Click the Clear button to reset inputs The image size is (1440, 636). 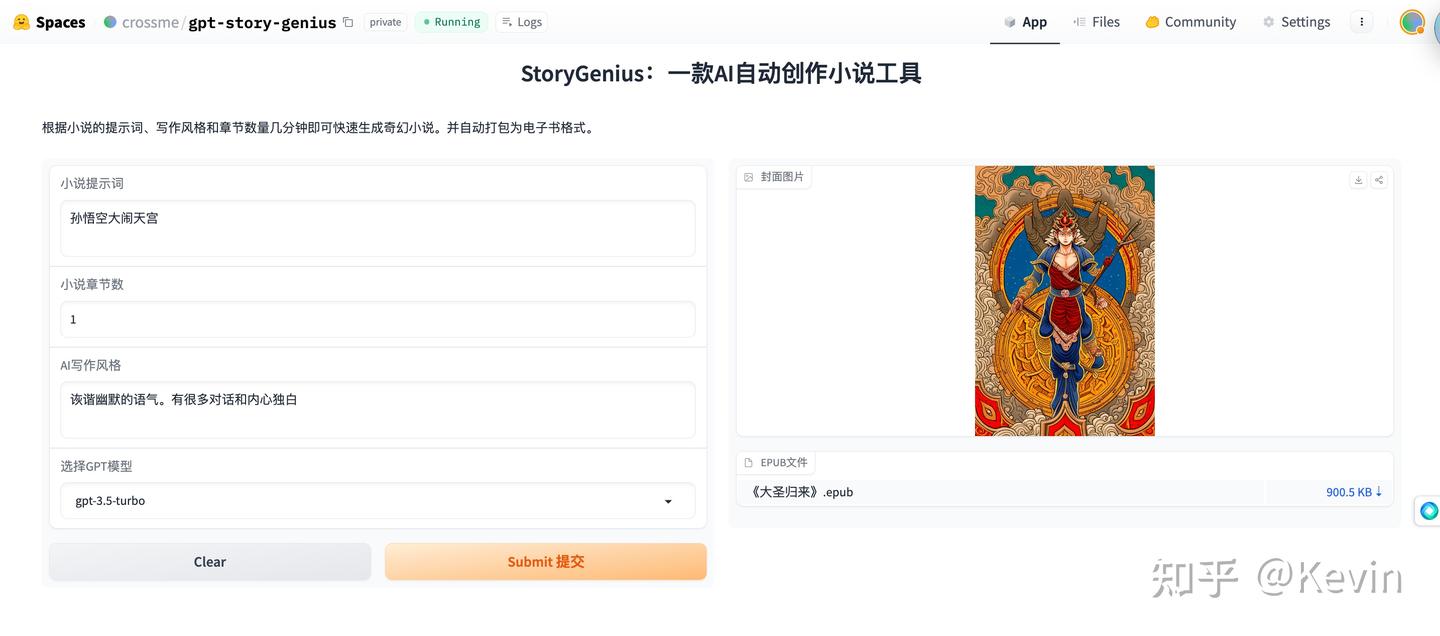209,561
